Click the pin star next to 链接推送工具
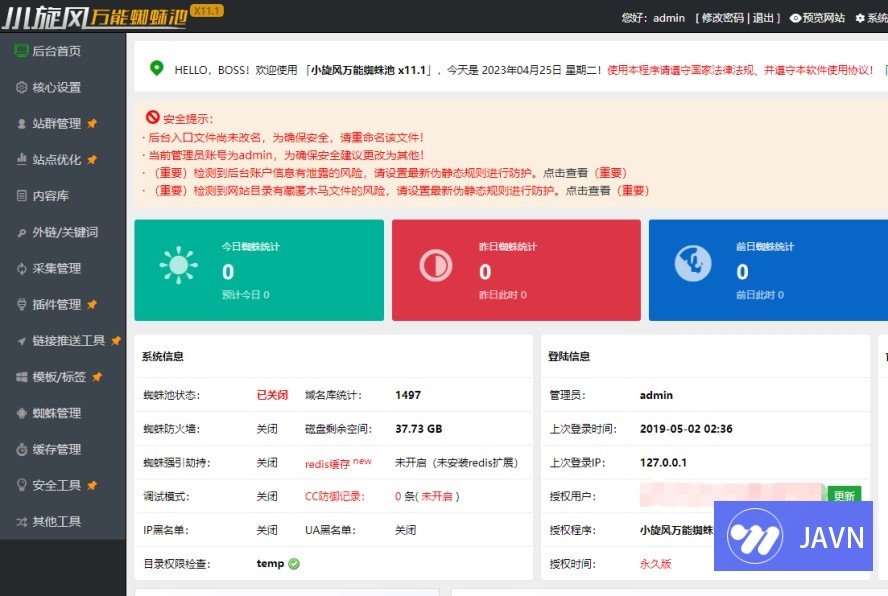This screenshot has height=596, width=888. [x=116, y=340]
